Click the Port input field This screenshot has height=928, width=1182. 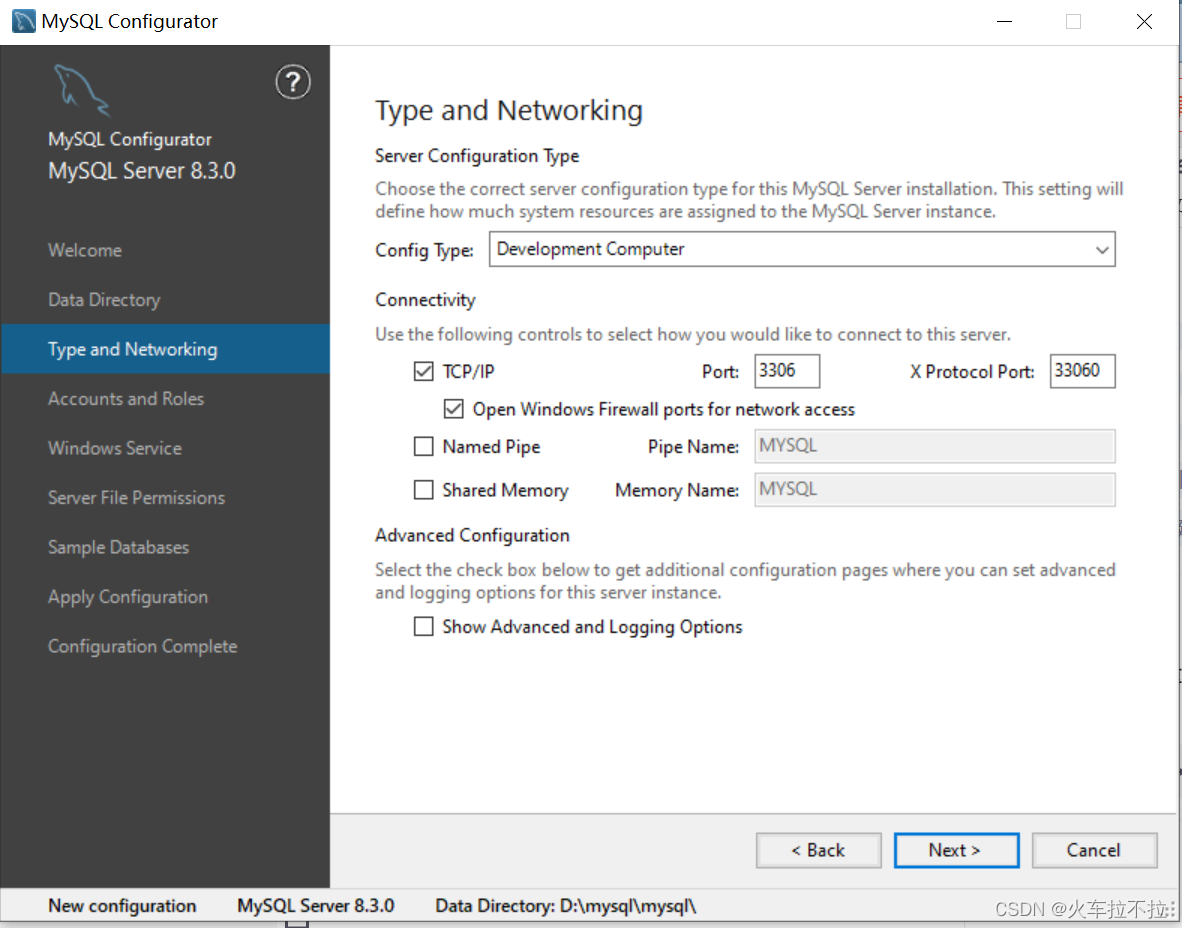tap(787, 371)
